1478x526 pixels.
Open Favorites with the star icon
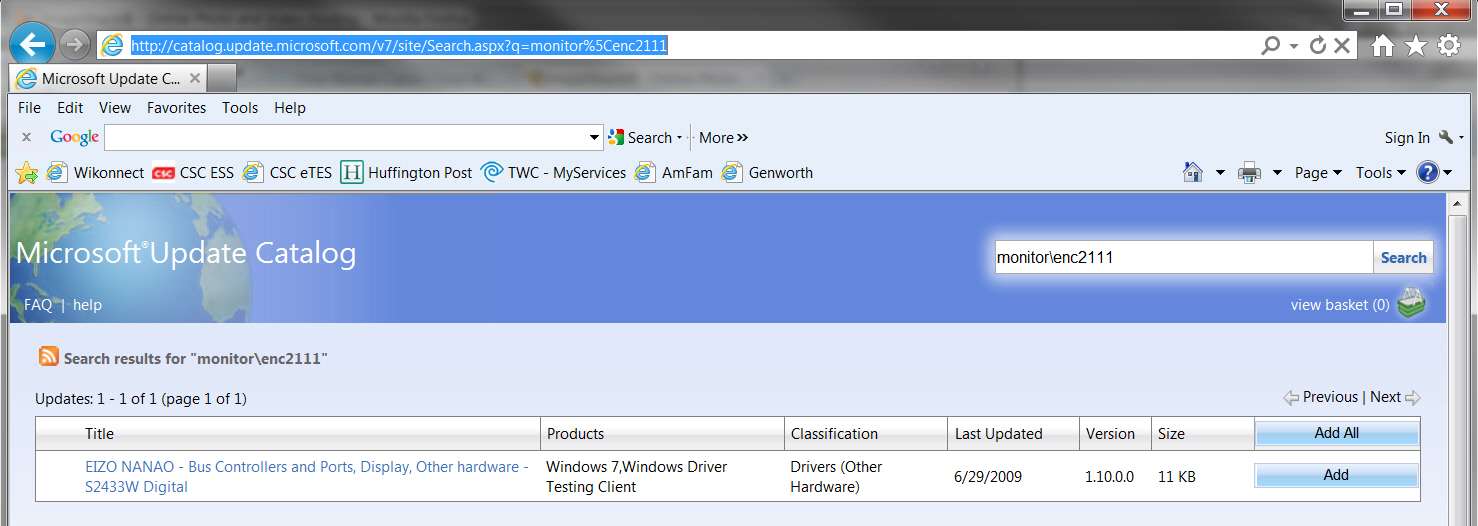click(x=1415, y=46)
